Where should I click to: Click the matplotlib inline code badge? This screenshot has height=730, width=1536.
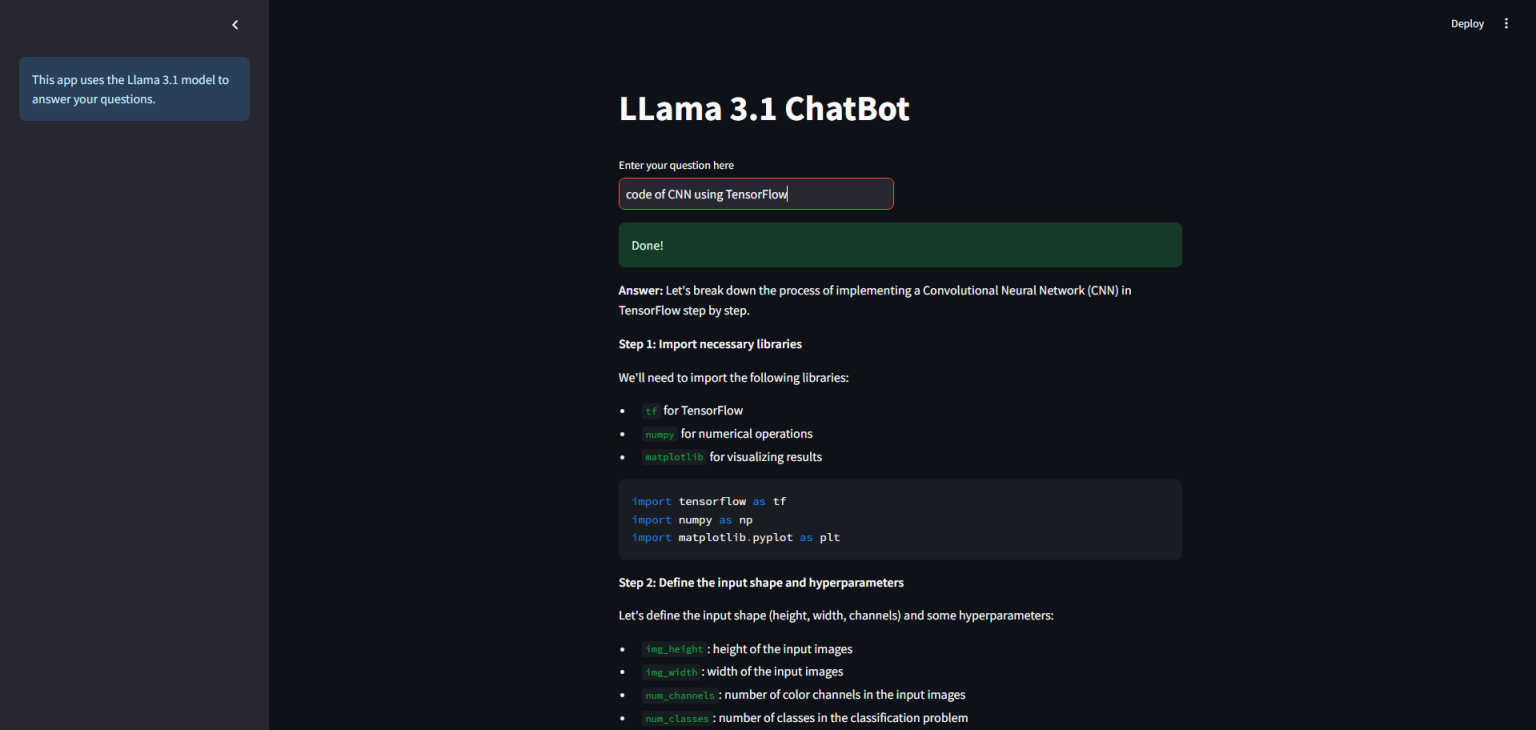pos(673,456)
